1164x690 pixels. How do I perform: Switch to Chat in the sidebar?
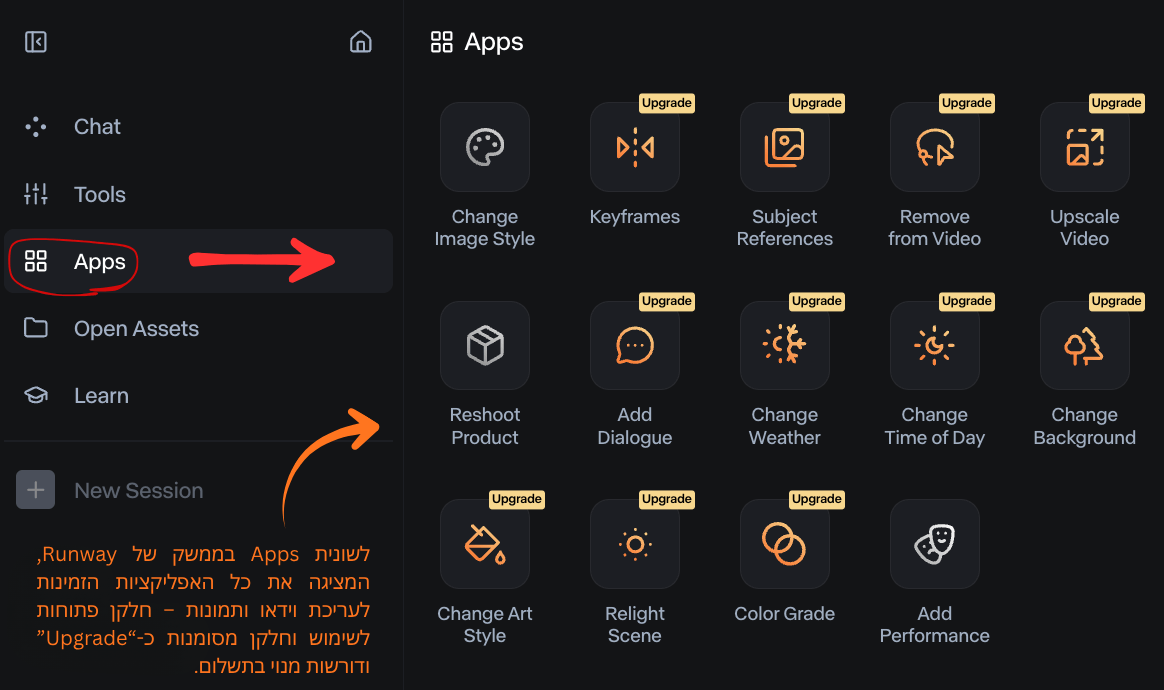click(97, 127)
